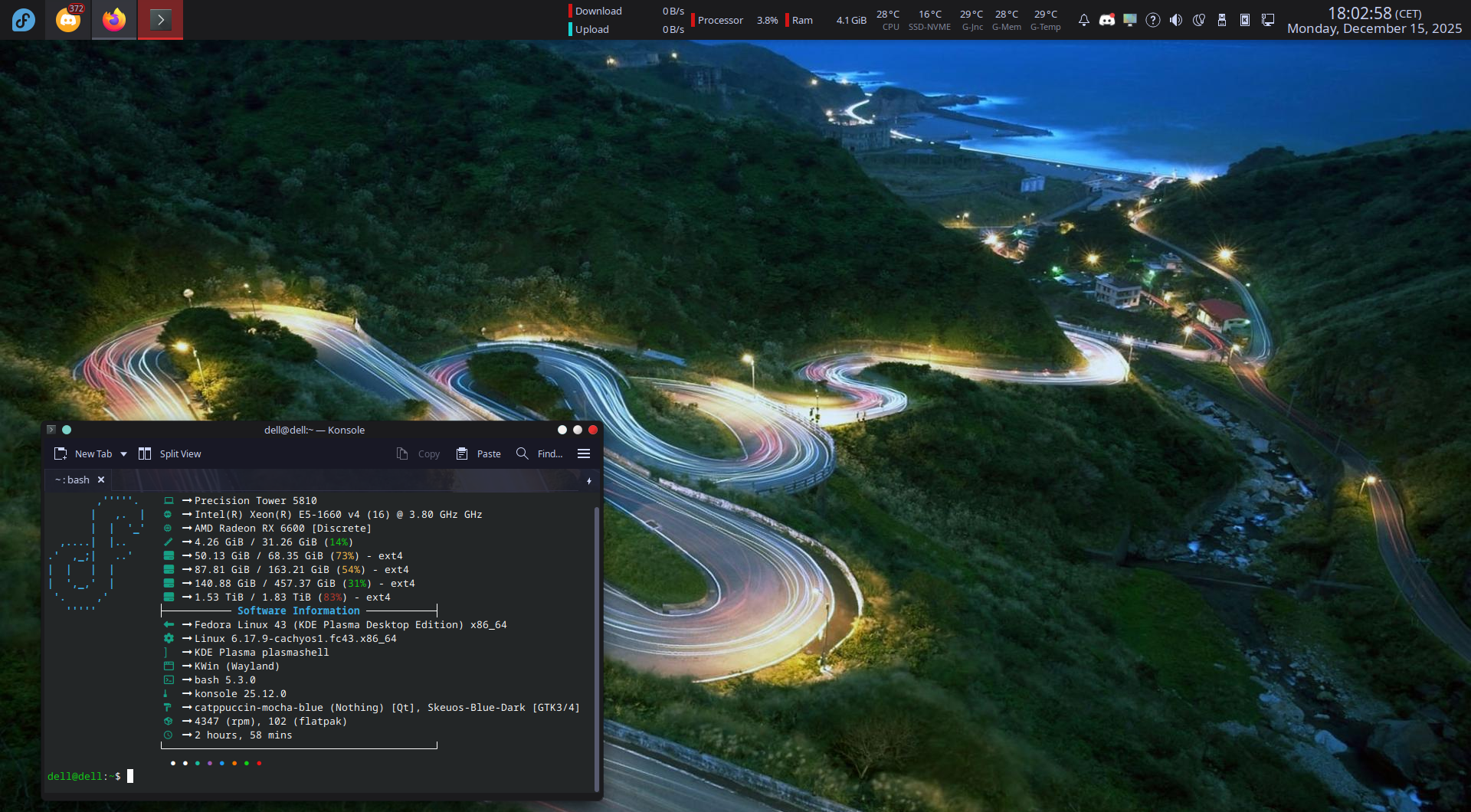Click the 'dell@dell:~$' command prompt

84,776
